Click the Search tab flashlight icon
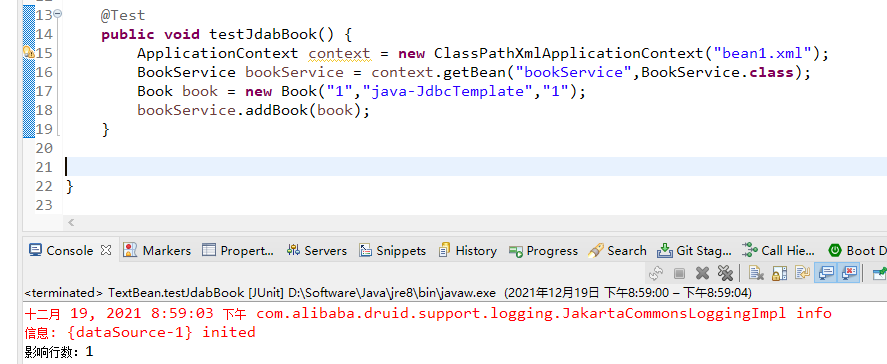887x364 pixels. (x=596, y=250)
